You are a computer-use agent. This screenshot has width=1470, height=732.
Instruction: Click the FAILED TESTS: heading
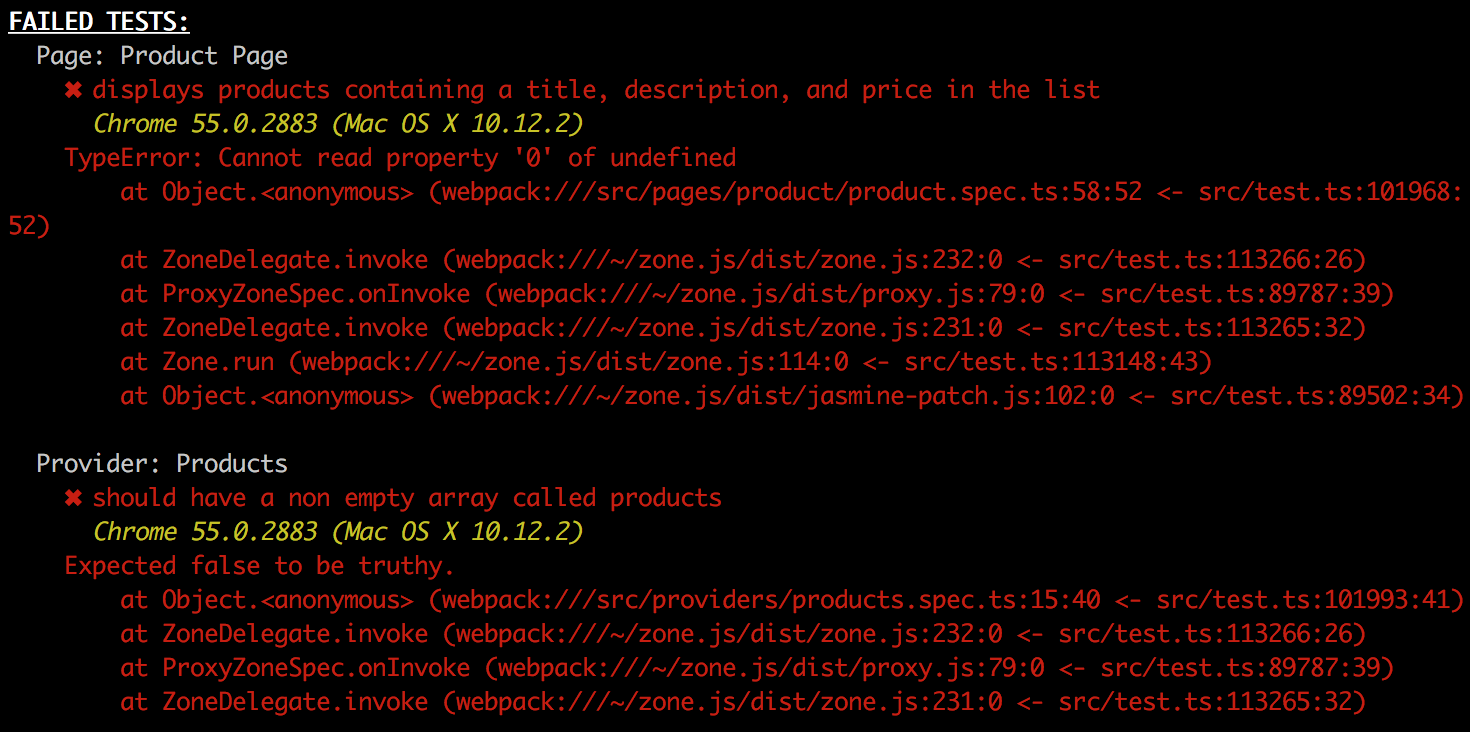[x=99, y=21]
